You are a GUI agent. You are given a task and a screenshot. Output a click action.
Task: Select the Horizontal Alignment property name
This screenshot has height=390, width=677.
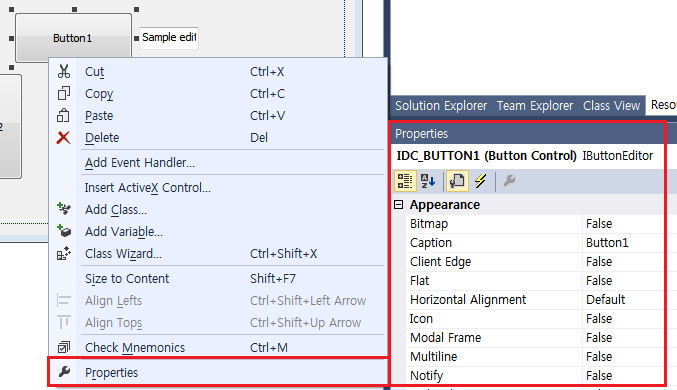tap(494, 299)
